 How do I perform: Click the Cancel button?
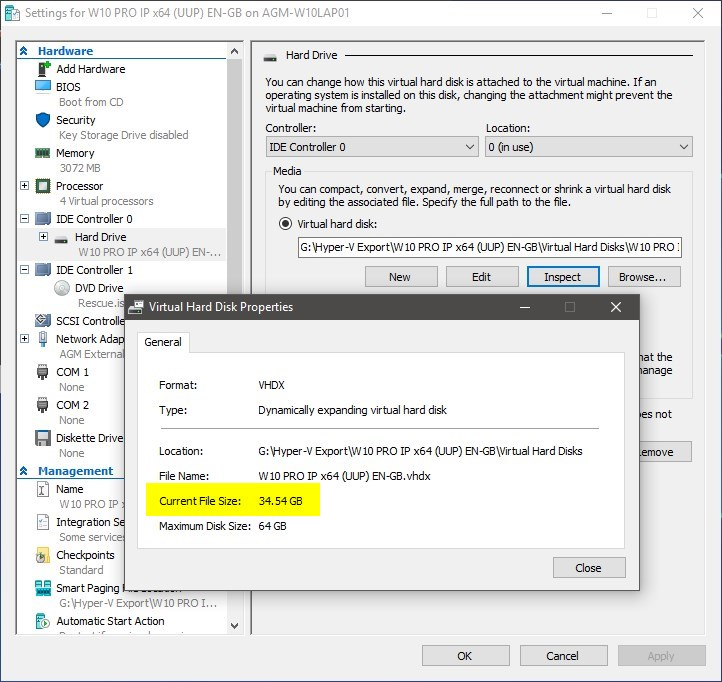563,656
